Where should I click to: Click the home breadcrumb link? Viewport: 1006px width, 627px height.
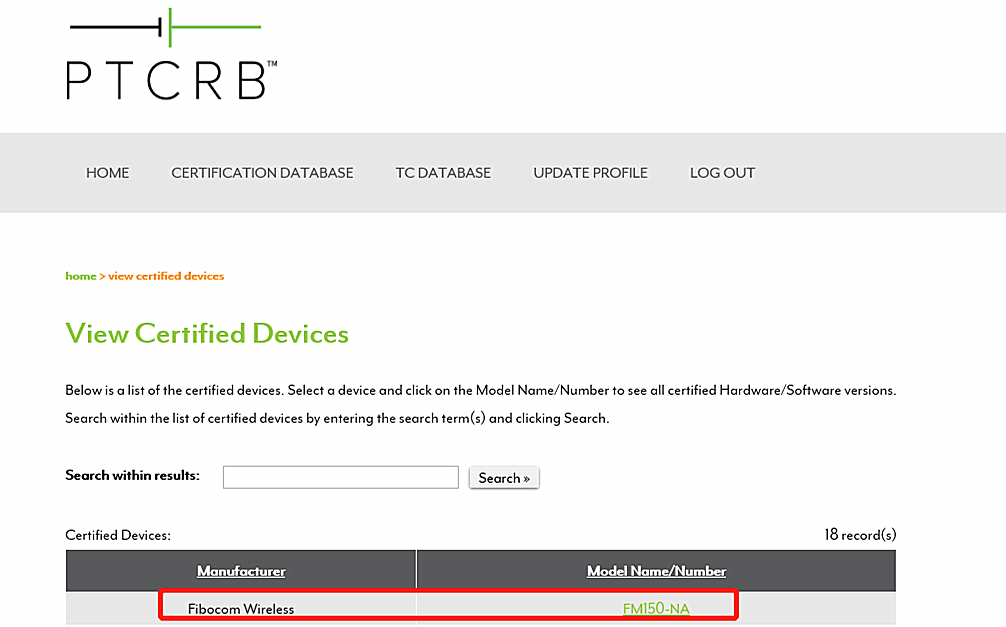click(80, 276)
